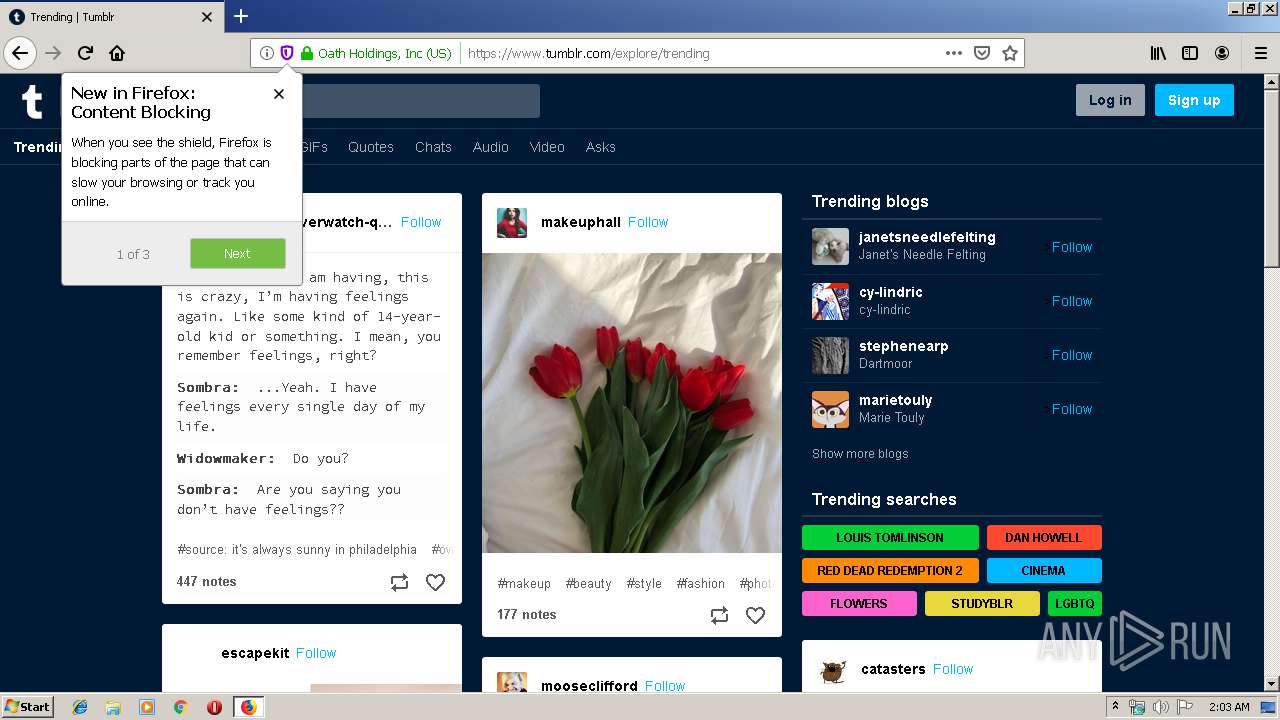Select the FLOWERS trending search
Viewport: 1280px width, 720px height.
click(859, 603)
